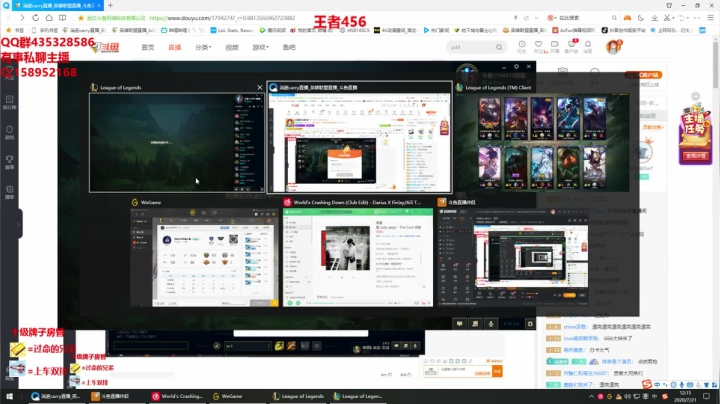Open Douyu 鱼吧 nav tab
This screenshot has width=720, height=404.
pyautogui.click(x=289, y=47)
